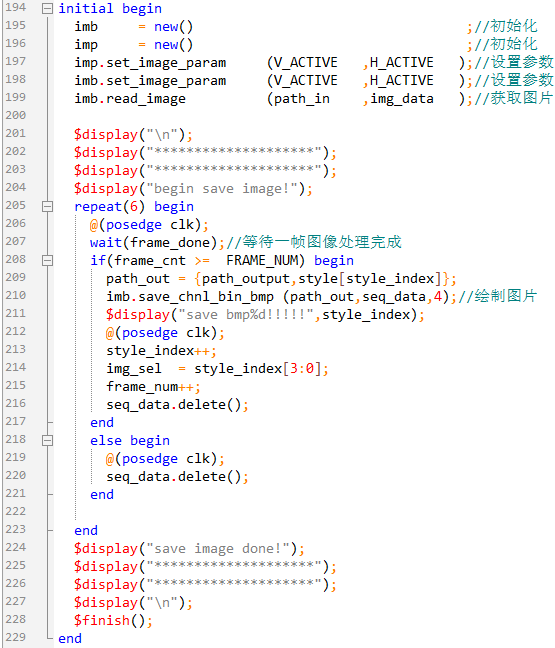Click the asterisk $display on line 226
This screenshot has height=648, width=555.
[205, 585]
